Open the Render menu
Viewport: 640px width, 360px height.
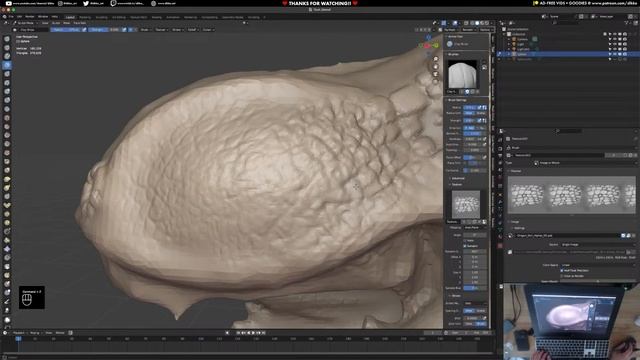pos(30,17)
